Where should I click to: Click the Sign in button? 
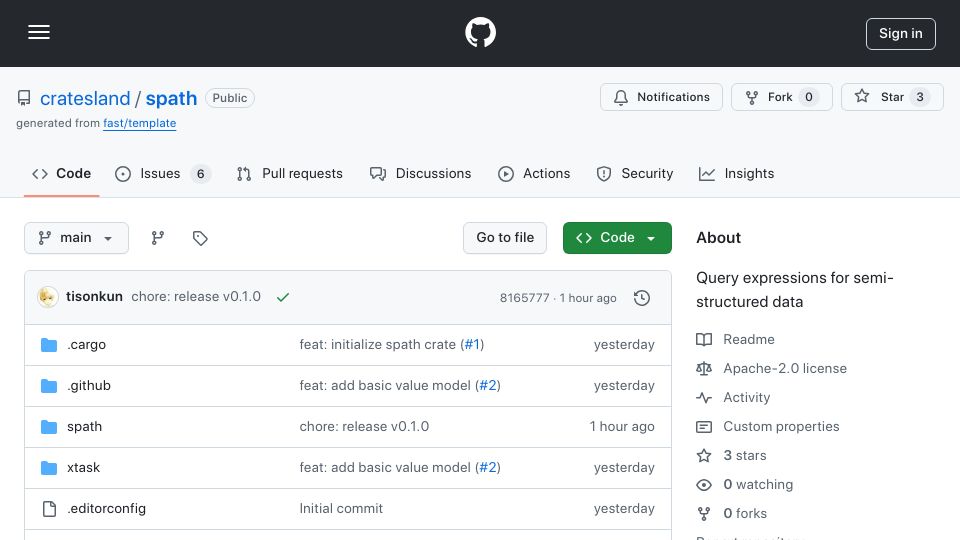900,34
